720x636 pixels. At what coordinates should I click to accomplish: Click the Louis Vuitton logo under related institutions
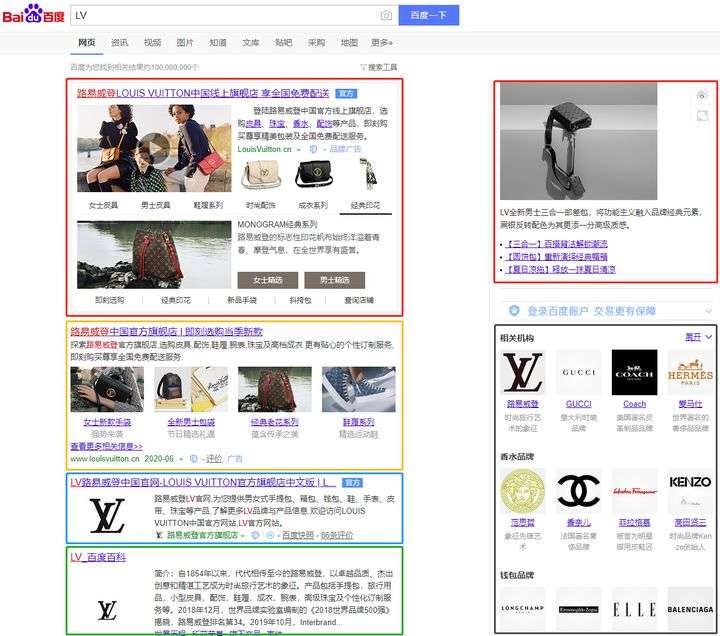coord(523,372)
